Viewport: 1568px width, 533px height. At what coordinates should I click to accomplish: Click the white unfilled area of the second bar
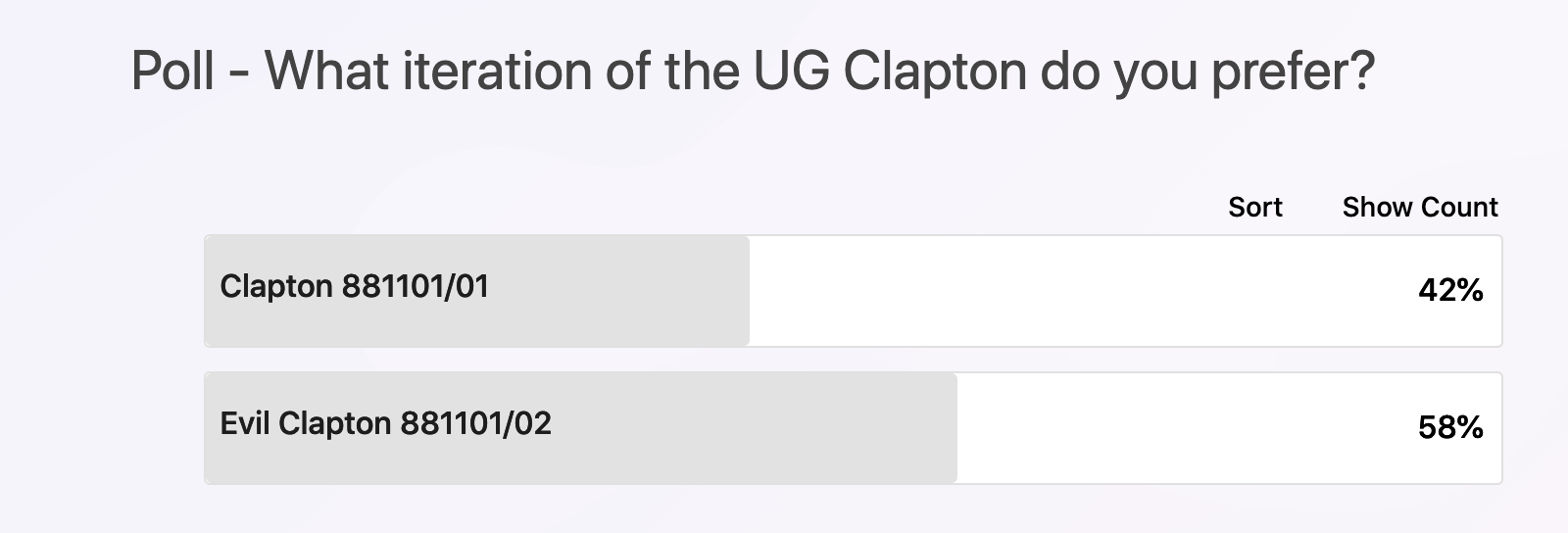[x=1176, y=428]
